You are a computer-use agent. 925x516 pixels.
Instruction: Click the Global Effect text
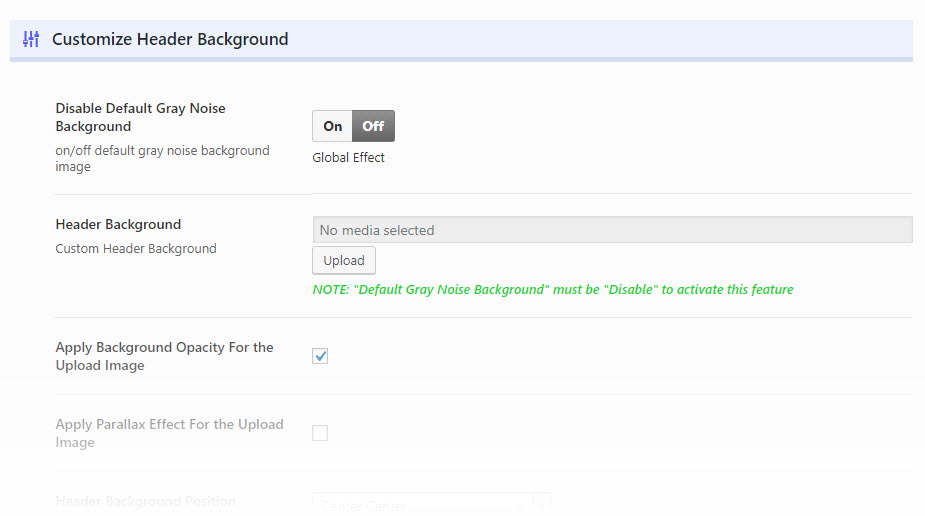point(348,157)
